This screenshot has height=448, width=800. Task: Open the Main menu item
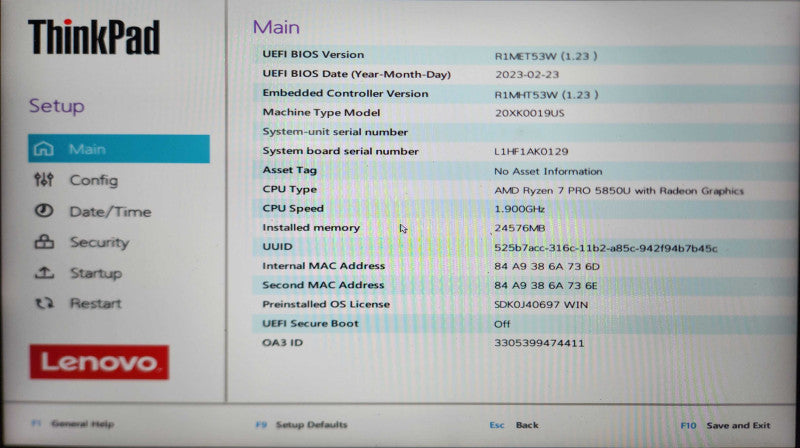(x=119, y=149)
